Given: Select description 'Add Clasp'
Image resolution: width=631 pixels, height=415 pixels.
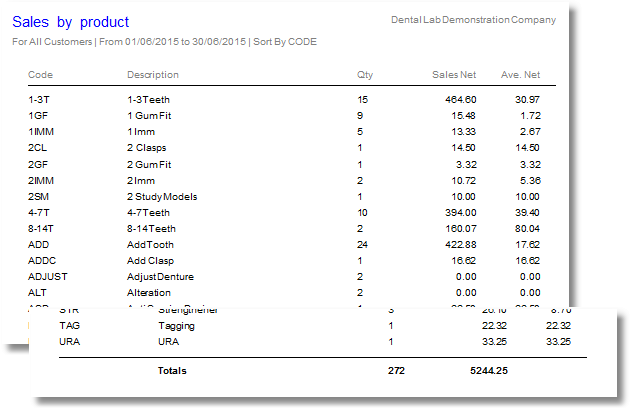Looking at the screenshot, I should tap(150, 261).
